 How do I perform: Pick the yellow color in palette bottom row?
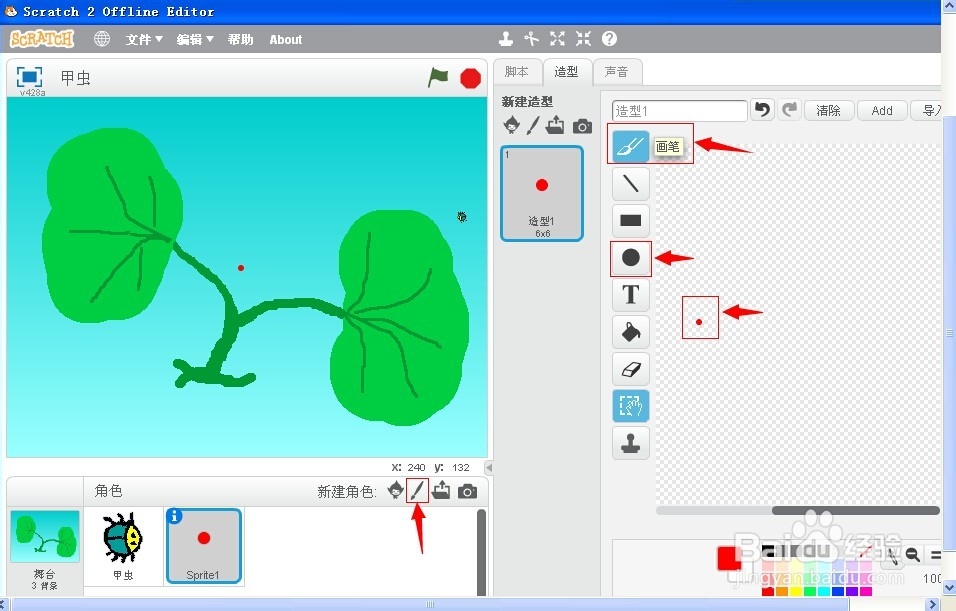coord(796,590)
